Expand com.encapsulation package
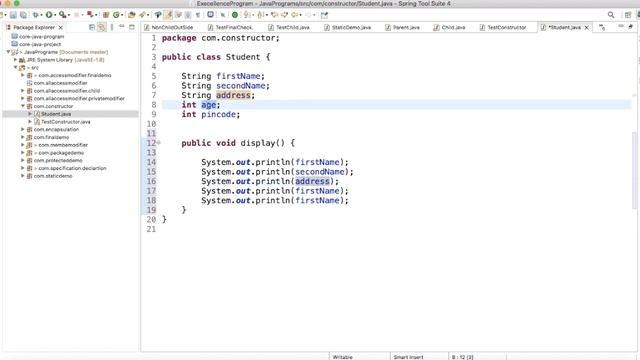Image resolution: width=640 pixels, height=360 pixels. (23, 129)
